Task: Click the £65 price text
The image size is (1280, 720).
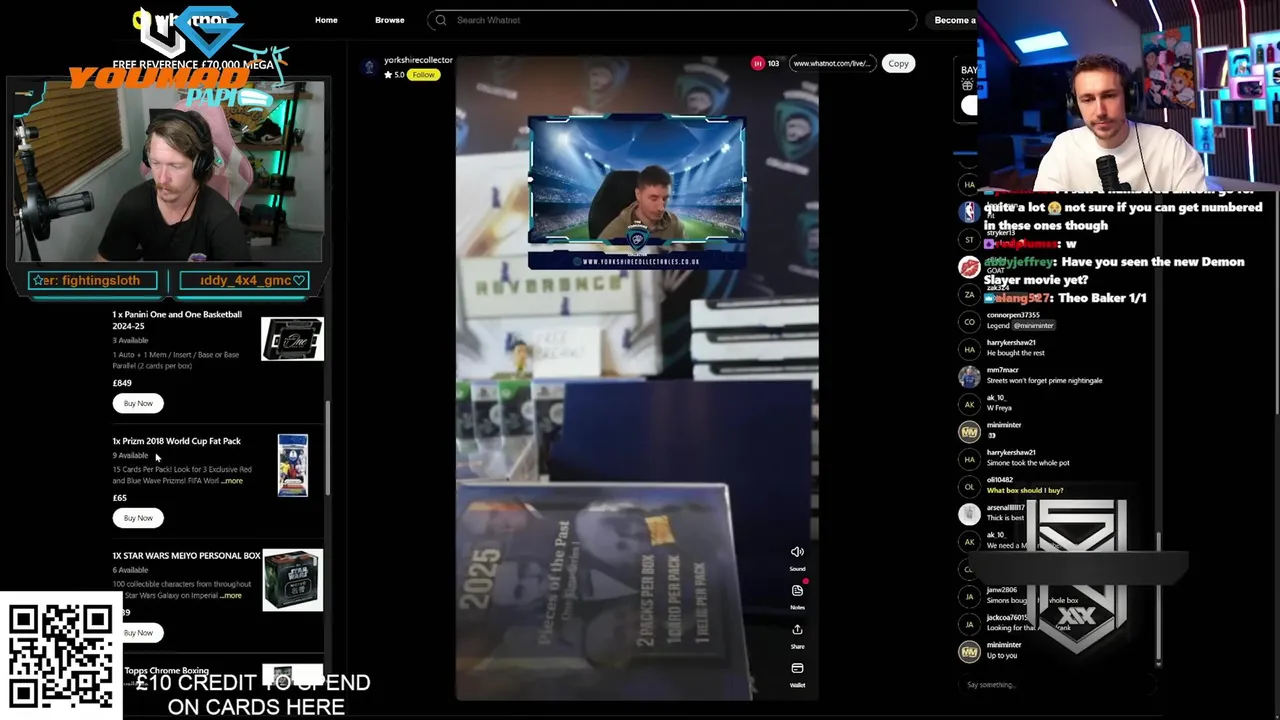Action: pyautogui.click(x=120, y=498)
